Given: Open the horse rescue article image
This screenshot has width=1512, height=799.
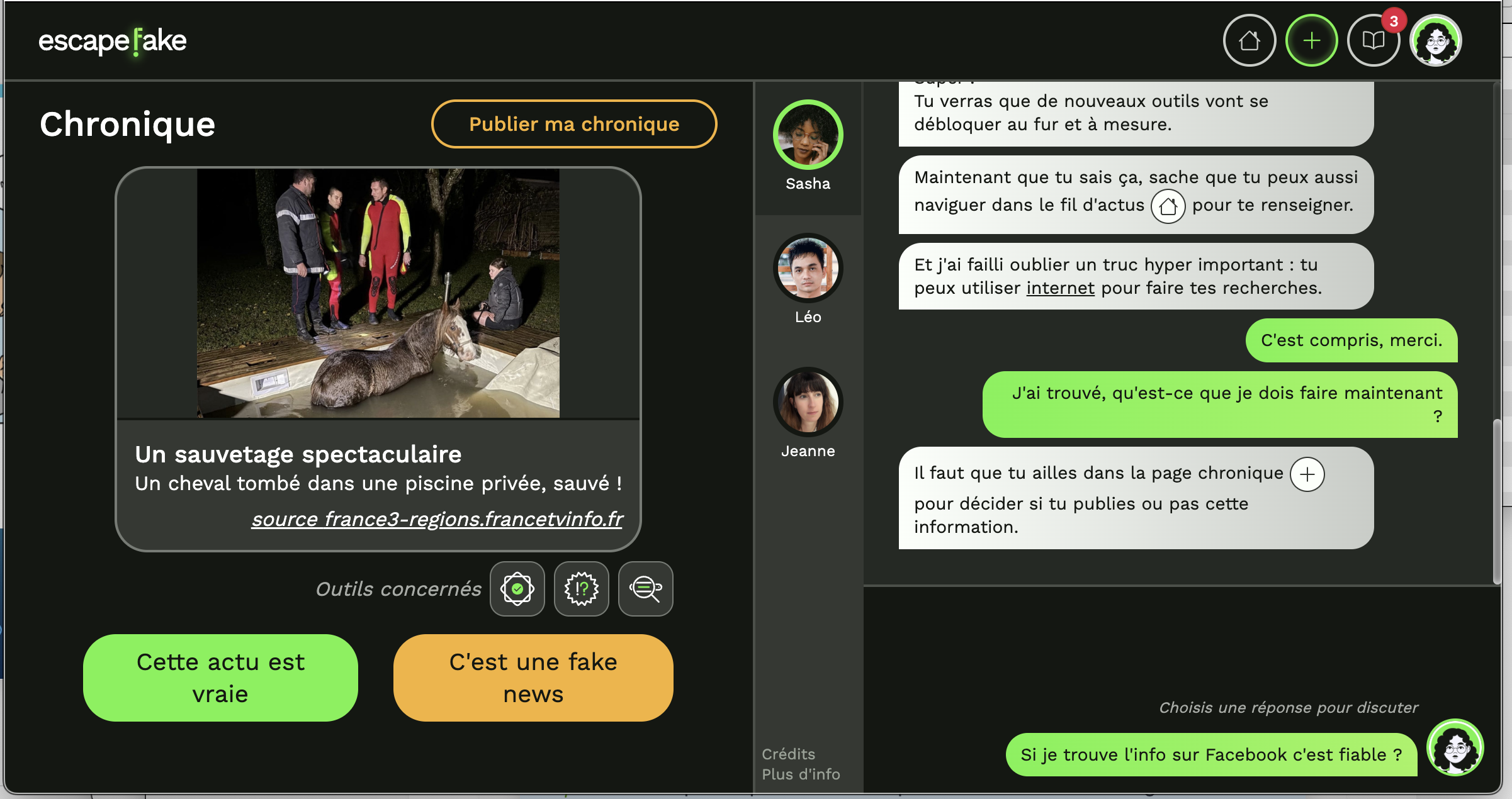Looking at the screenshot, I should tap(378, 293).
